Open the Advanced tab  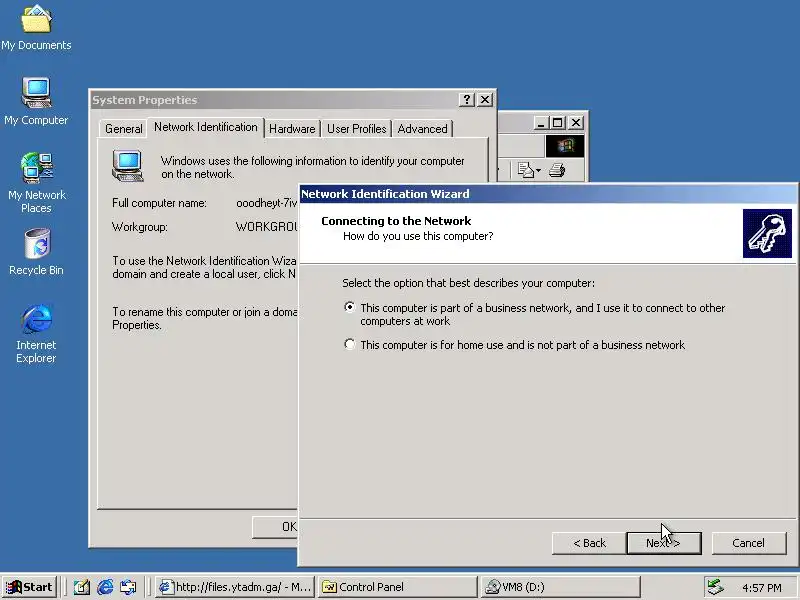click(x=422, y=129)
